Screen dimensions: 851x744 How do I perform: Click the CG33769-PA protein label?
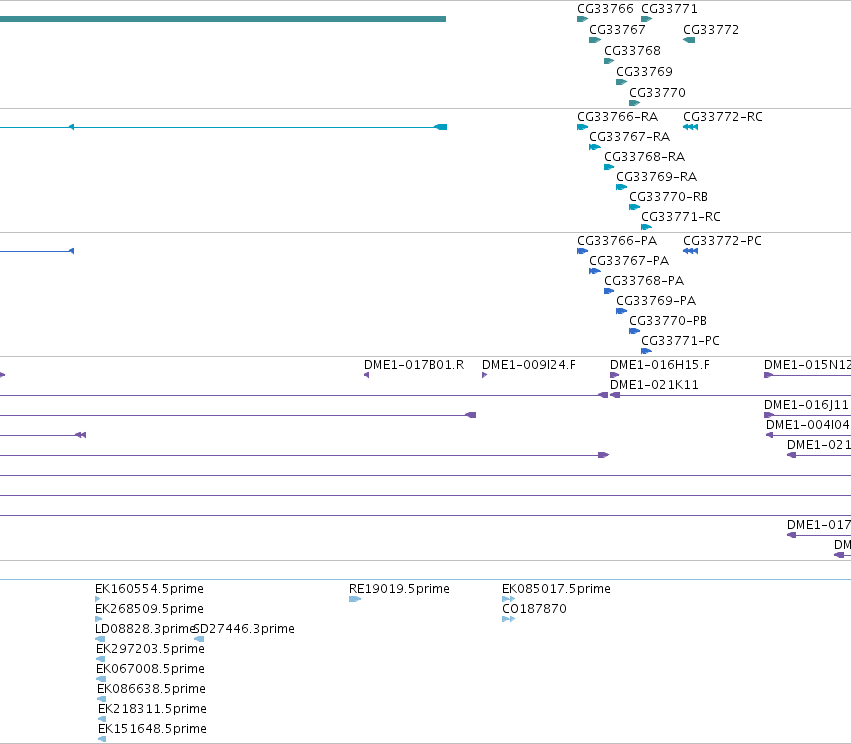[x=656, y=301]
